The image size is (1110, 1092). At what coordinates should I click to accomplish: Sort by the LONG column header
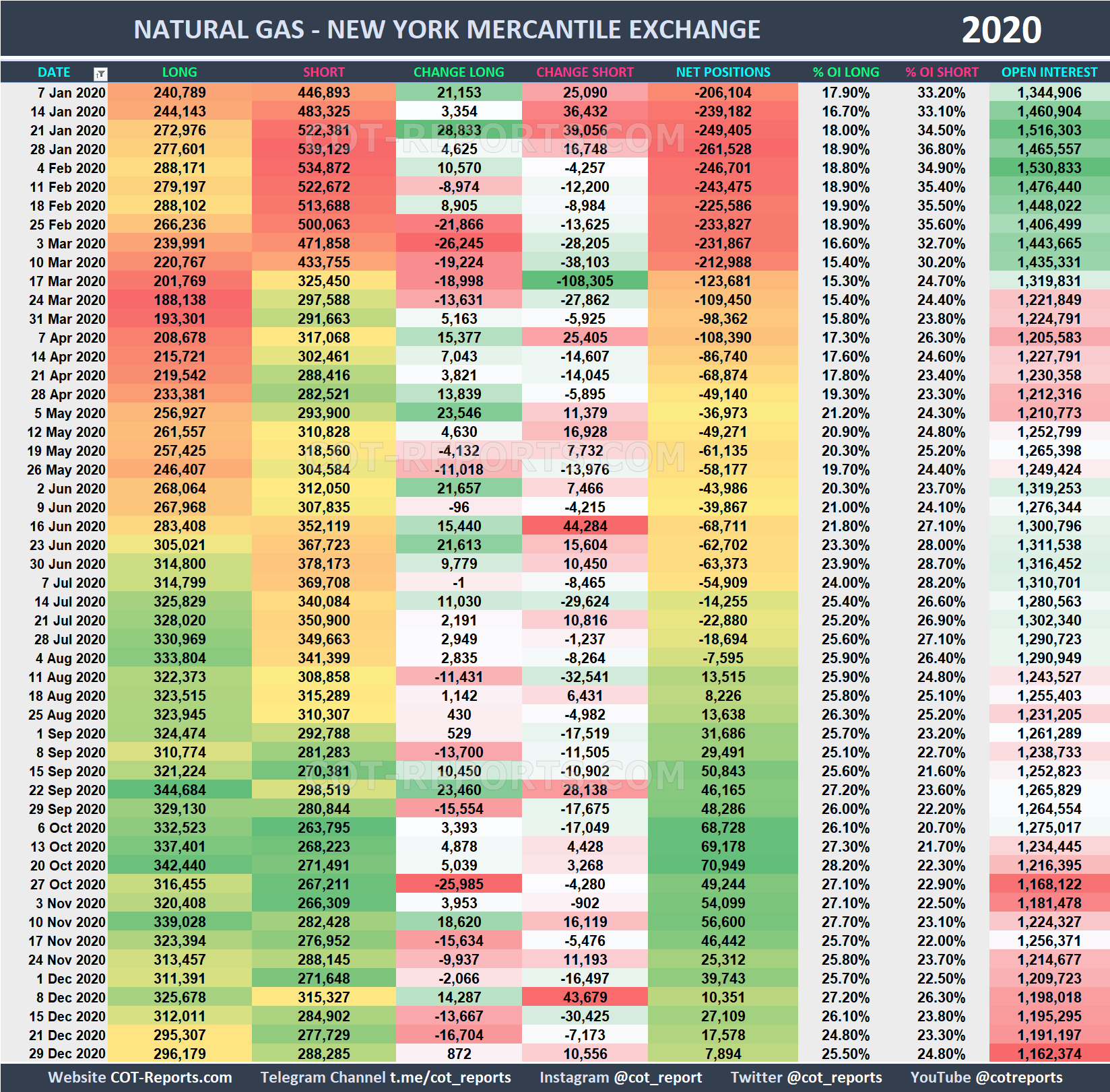click(179, 72)
